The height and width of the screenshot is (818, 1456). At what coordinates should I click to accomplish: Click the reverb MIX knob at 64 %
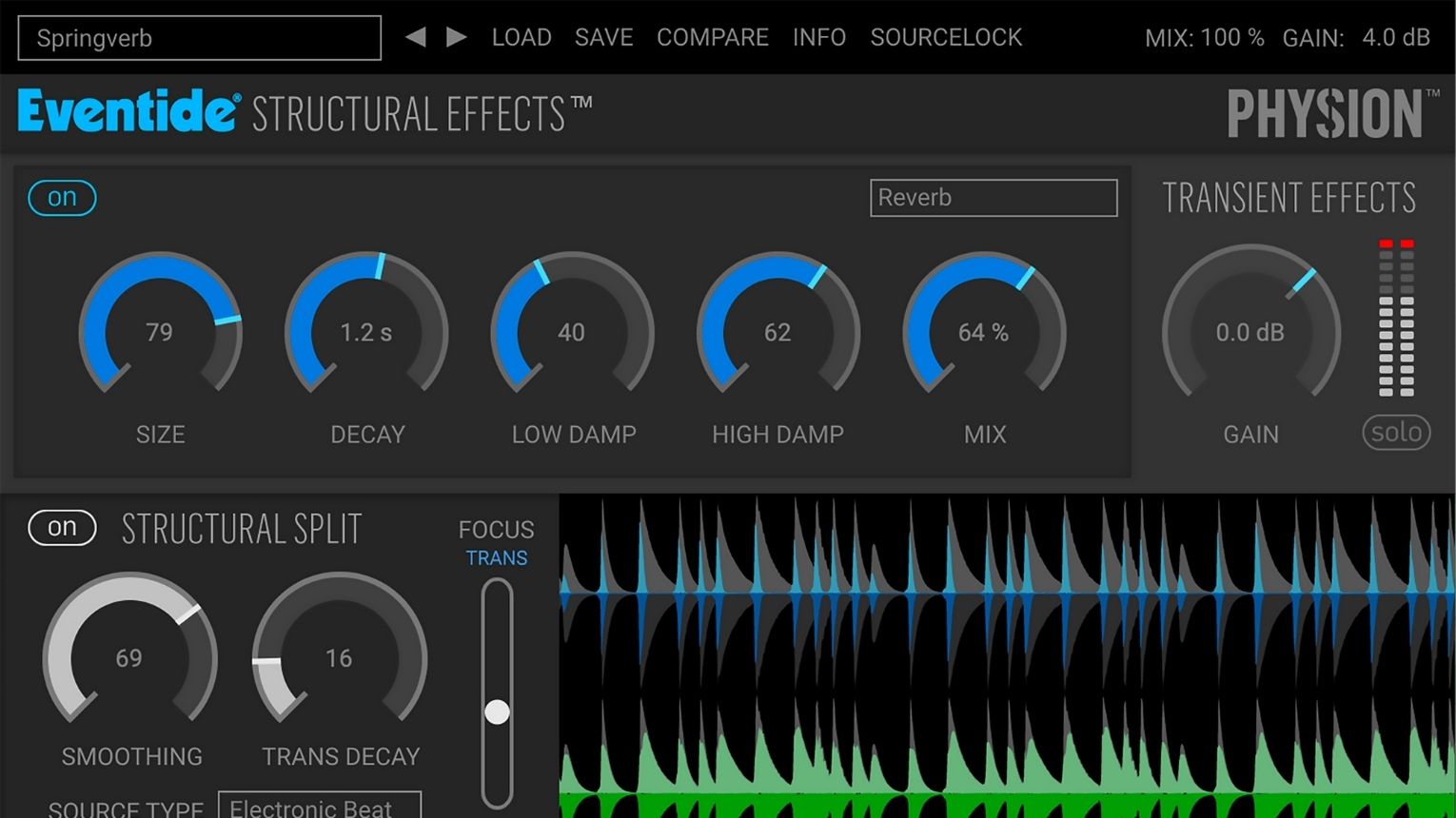pos(984,331)
